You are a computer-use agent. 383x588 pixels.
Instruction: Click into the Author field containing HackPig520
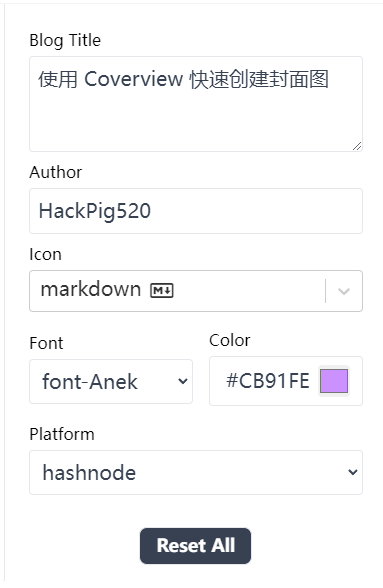[x=196, y=211]
